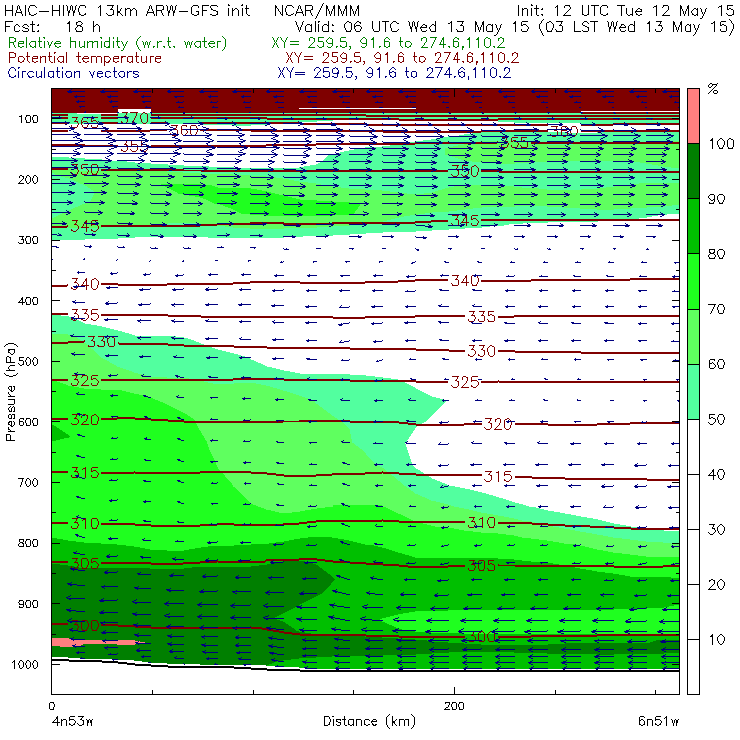The width and height of the screenshot is (740, 740).
Task: Click the "1000" pressure axis tick label
Action: (25, 664)
